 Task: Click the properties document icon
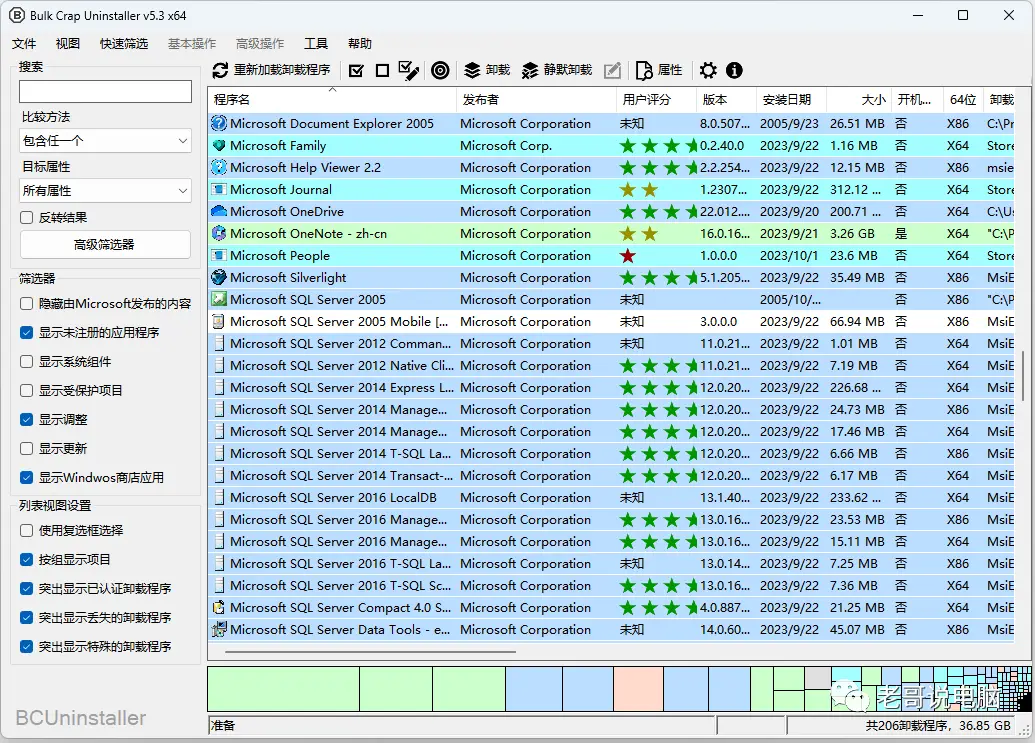[644, 70]
